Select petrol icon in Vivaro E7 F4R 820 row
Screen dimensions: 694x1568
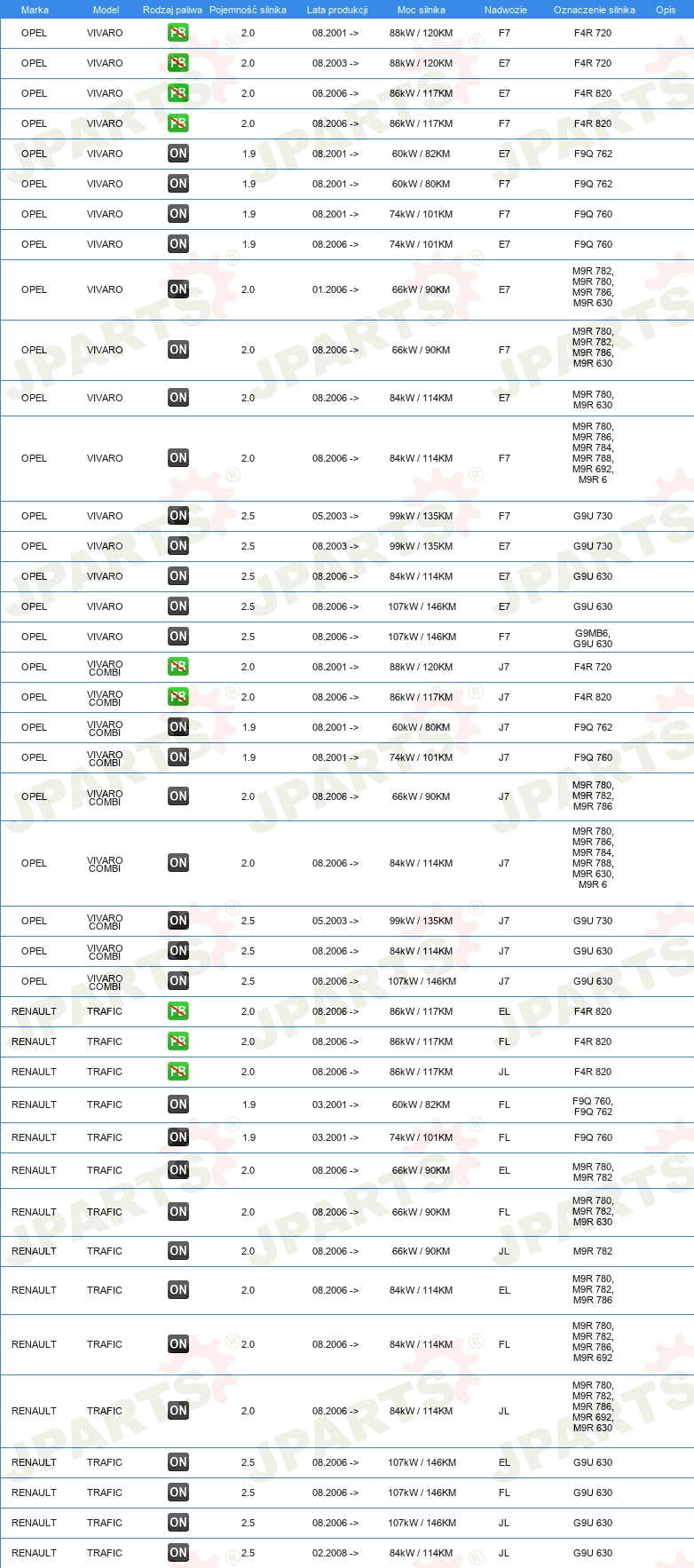pos(178,93)
